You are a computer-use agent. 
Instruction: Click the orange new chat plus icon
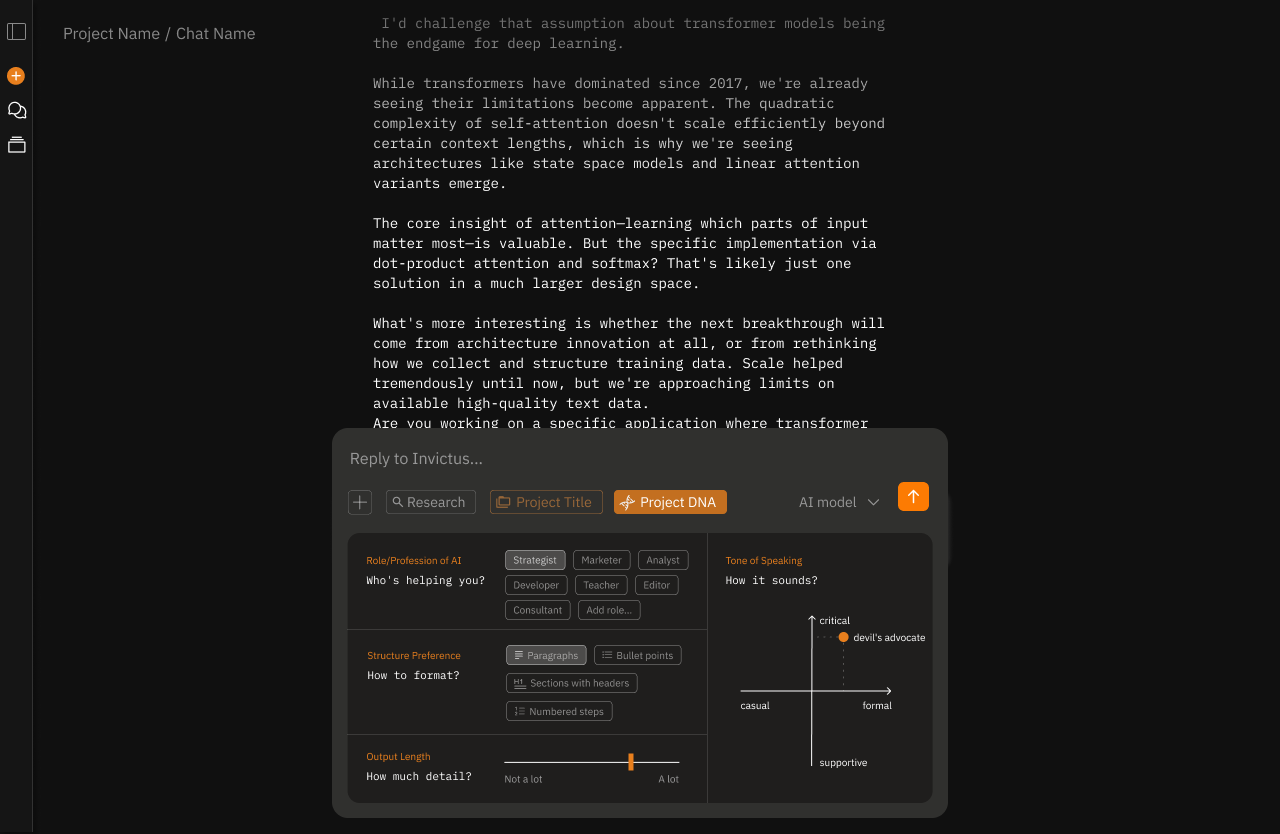tap(16, 76)
